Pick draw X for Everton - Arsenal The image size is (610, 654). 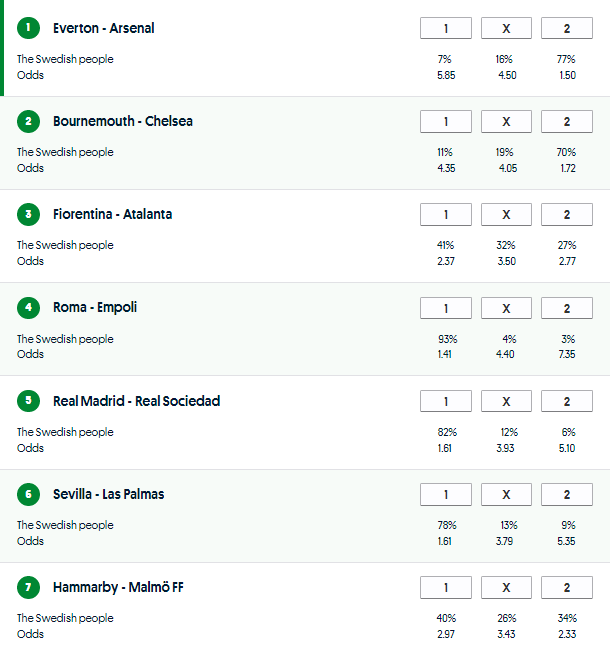[x=506, y=28]
